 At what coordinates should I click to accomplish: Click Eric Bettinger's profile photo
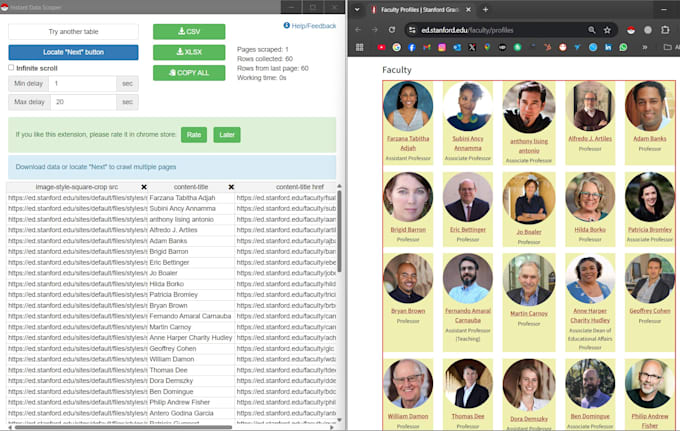point(468,197)
